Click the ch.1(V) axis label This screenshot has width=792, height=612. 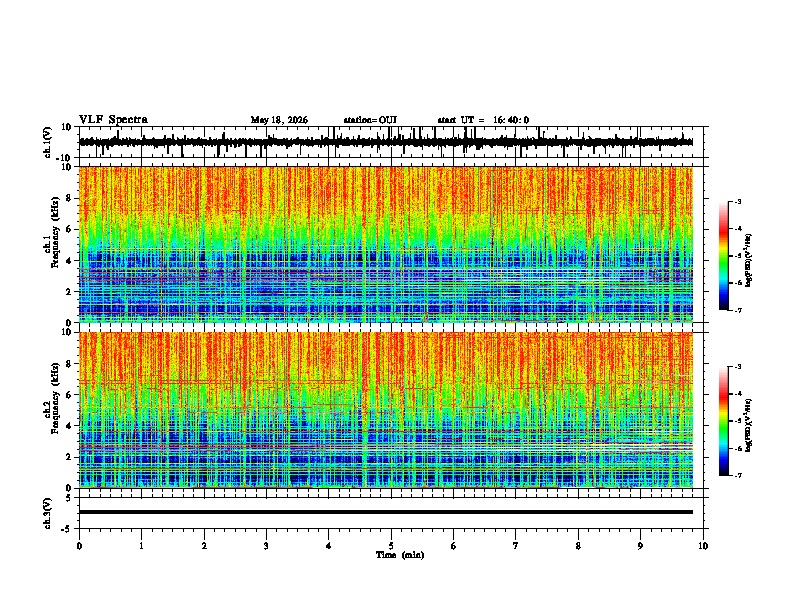pyautogui.click(x=48, y=142)
